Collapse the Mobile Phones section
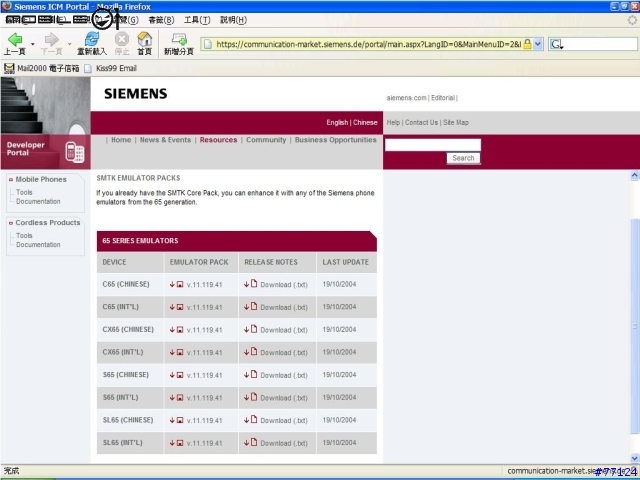This screenshot has width=640, height=480. coord(11,180)
